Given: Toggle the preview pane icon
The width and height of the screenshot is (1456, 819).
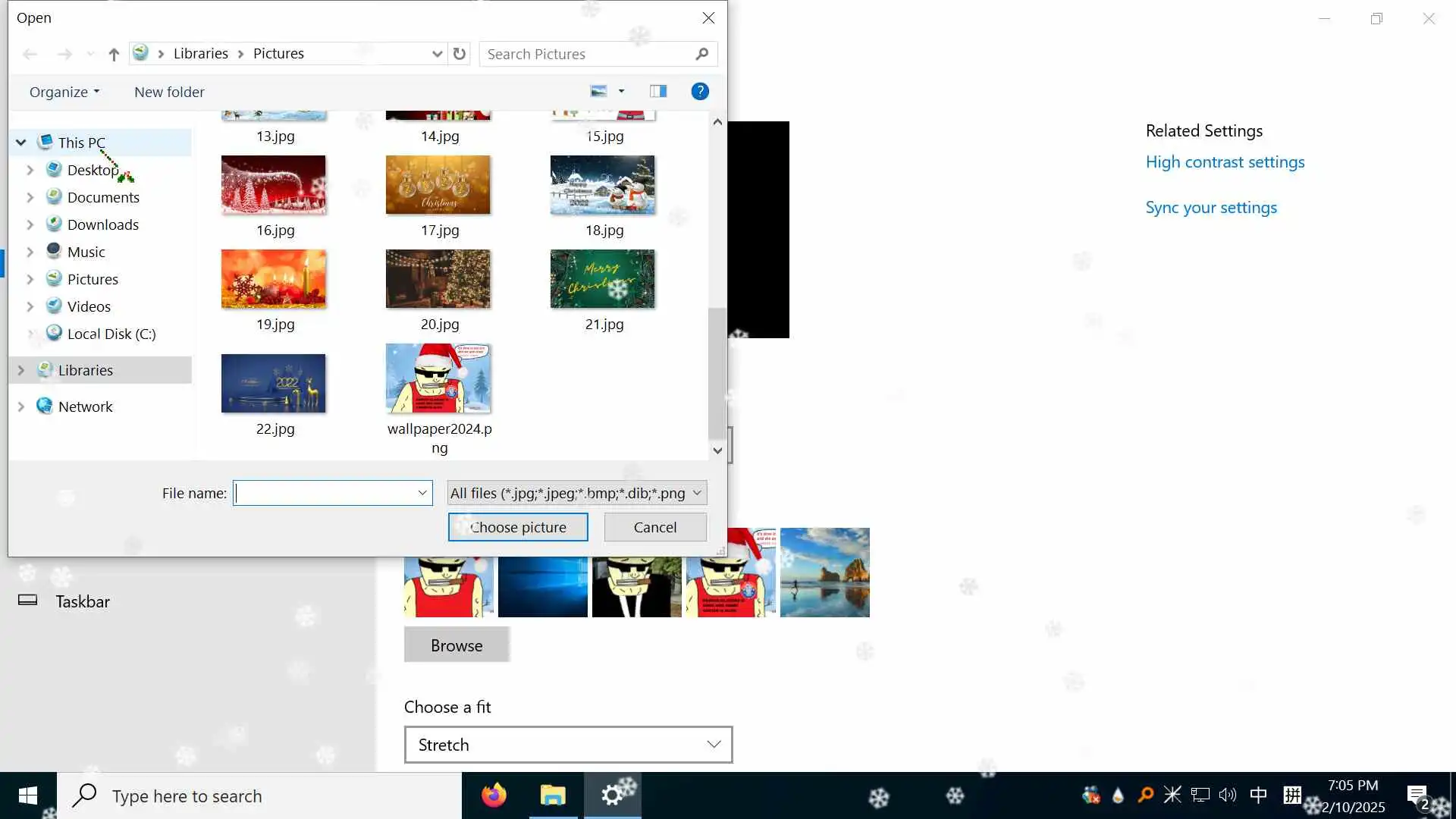Looking at the screenshot, I should coord(657,92).
